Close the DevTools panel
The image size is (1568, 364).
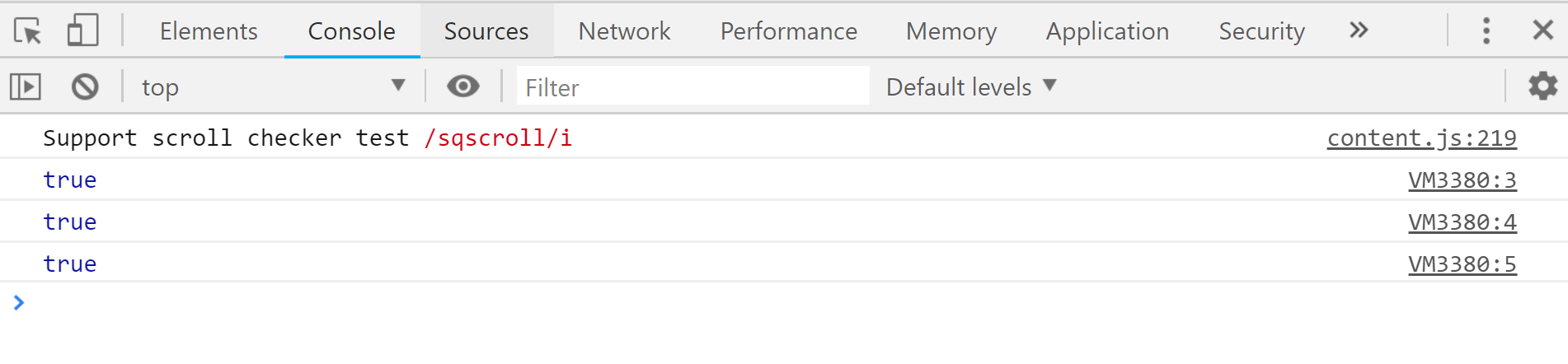pyautogui.click(x=1542, y=31)
